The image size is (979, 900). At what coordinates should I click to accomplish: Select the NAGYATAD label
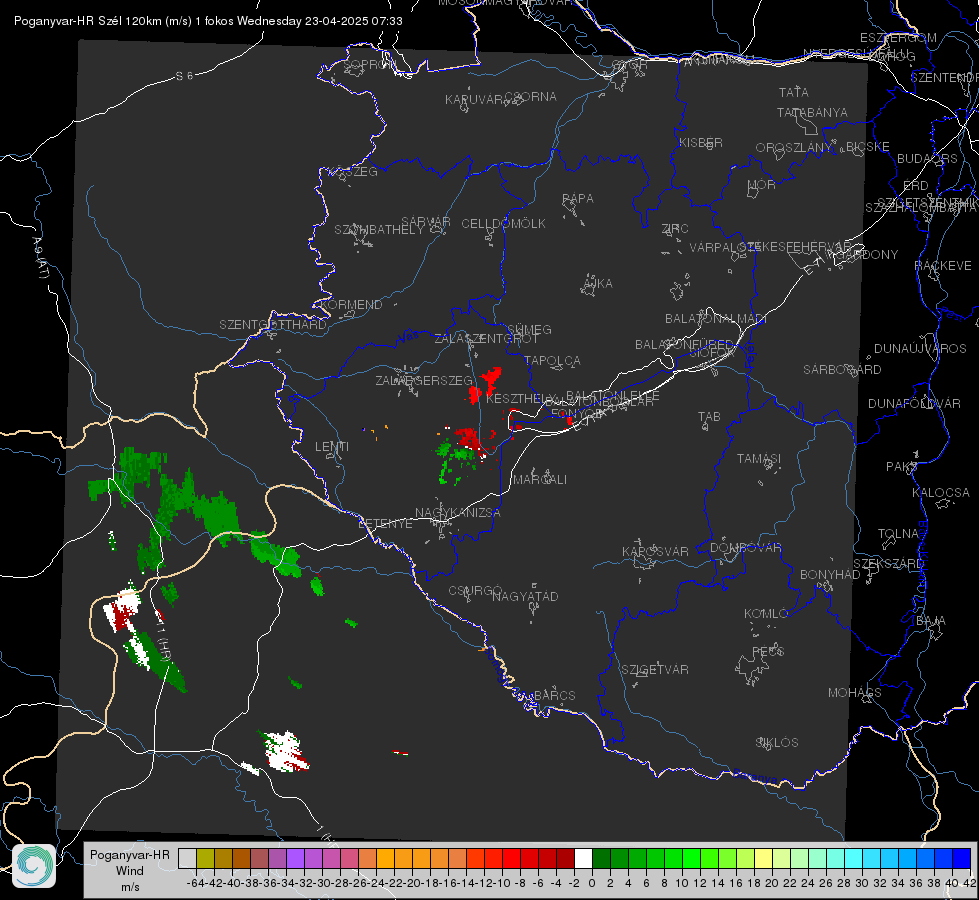pyautogui.click(x=525, y=596)
